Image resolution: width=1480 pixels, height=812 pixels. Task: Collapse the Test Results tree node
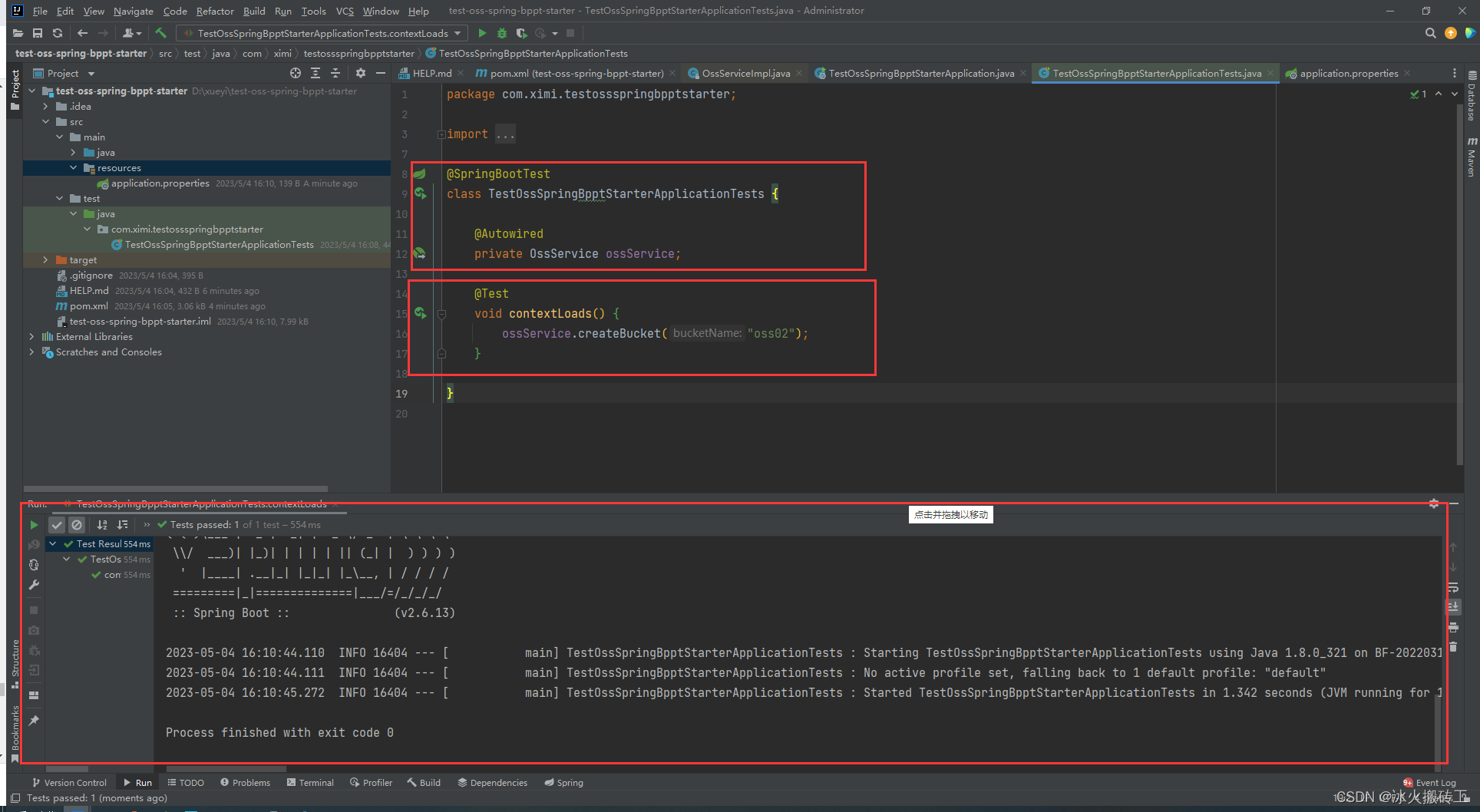[x=51, y=543]
